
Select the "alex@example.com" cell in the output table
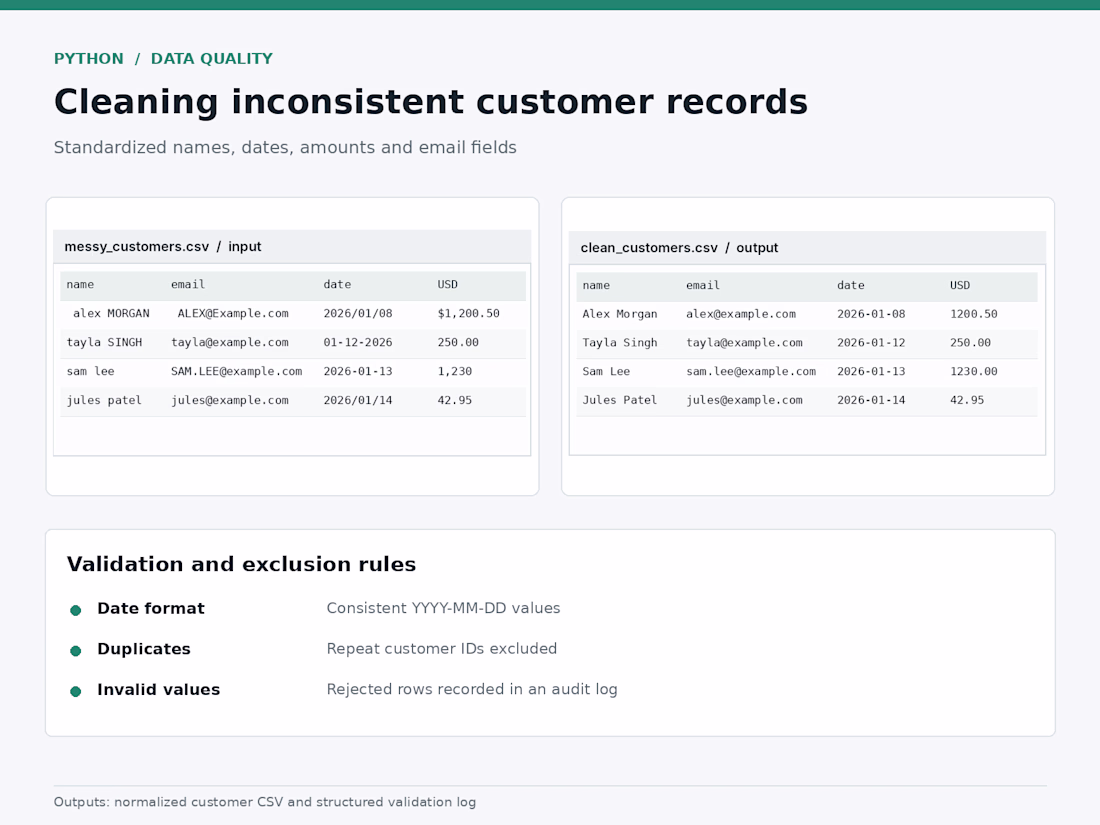point(741,314)
